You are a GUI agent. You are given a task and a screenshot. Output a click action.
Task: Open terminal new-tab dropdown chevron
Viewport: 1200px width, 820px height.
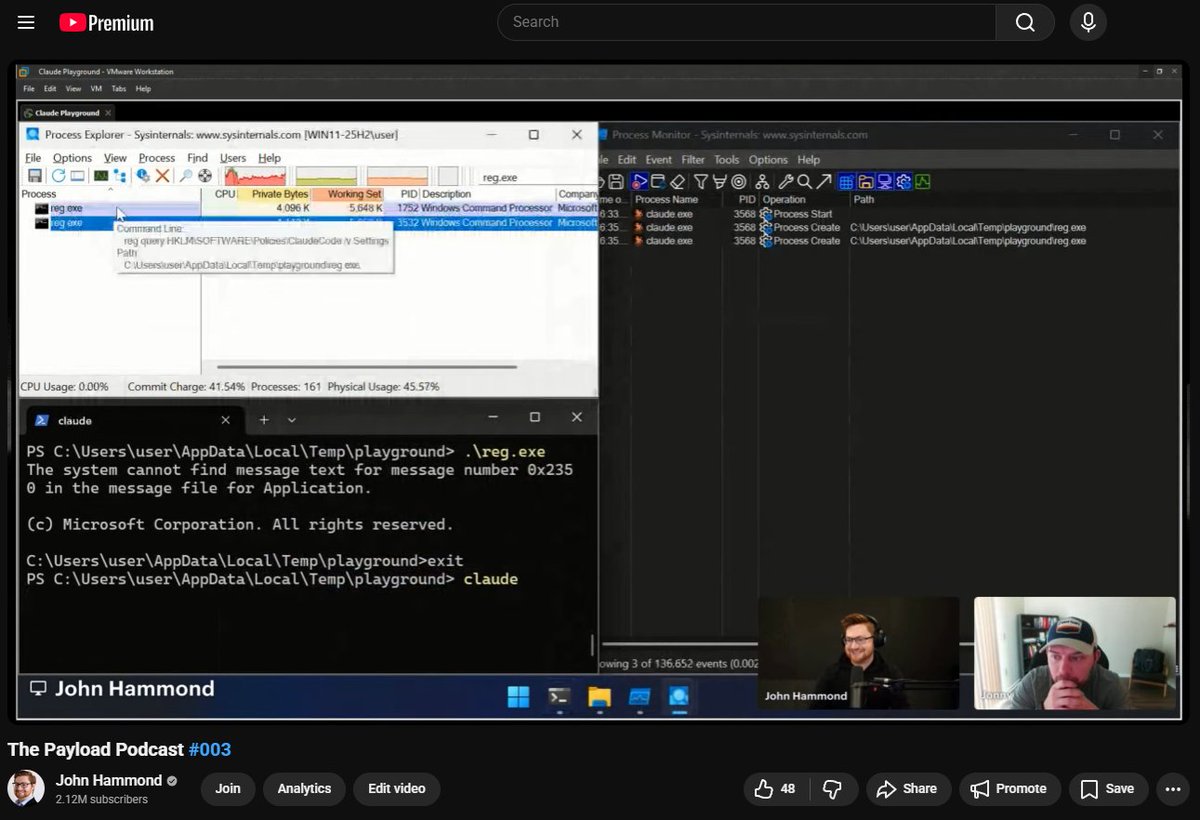coord(292,420)
